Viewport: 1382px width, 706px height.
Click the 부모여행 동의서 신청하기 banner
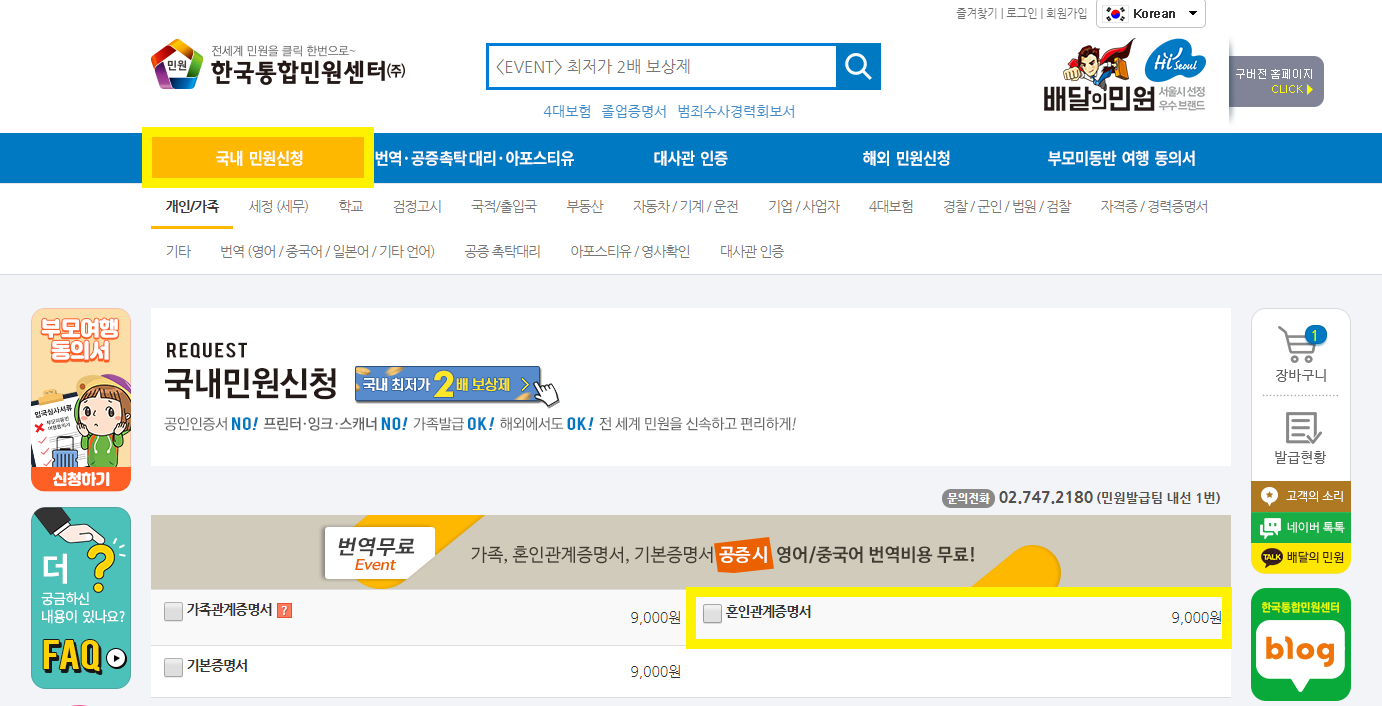[x=81, y=400]
